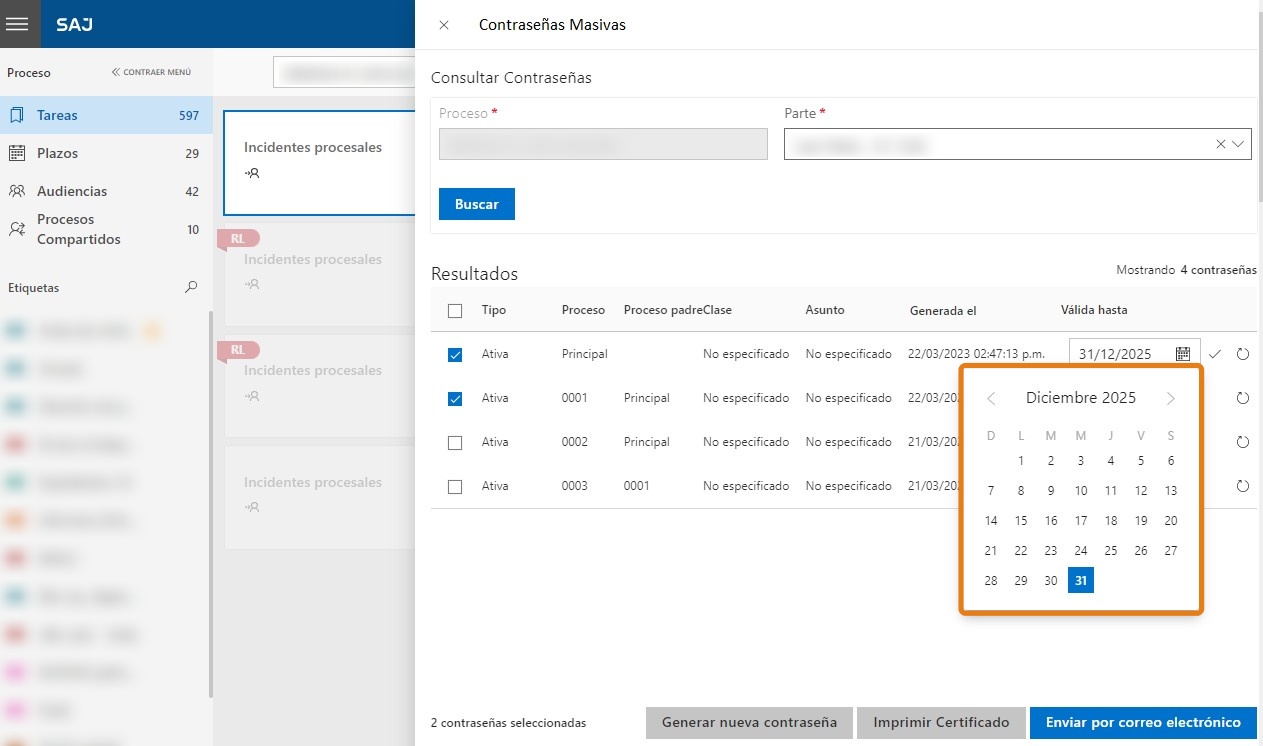Screen dimensions: 1263x746
Task: Sort by the Tipo column header
Action: [x=494, y=310]
